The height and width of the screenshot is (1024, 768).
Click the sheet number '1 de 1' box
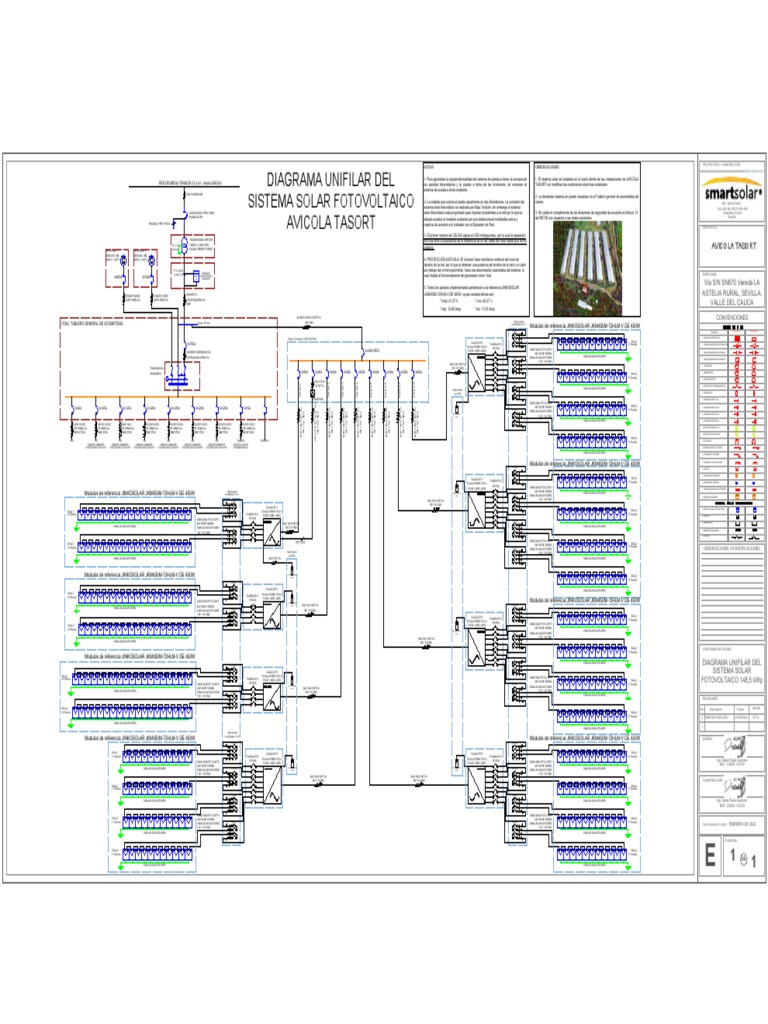tap(743, 857)
